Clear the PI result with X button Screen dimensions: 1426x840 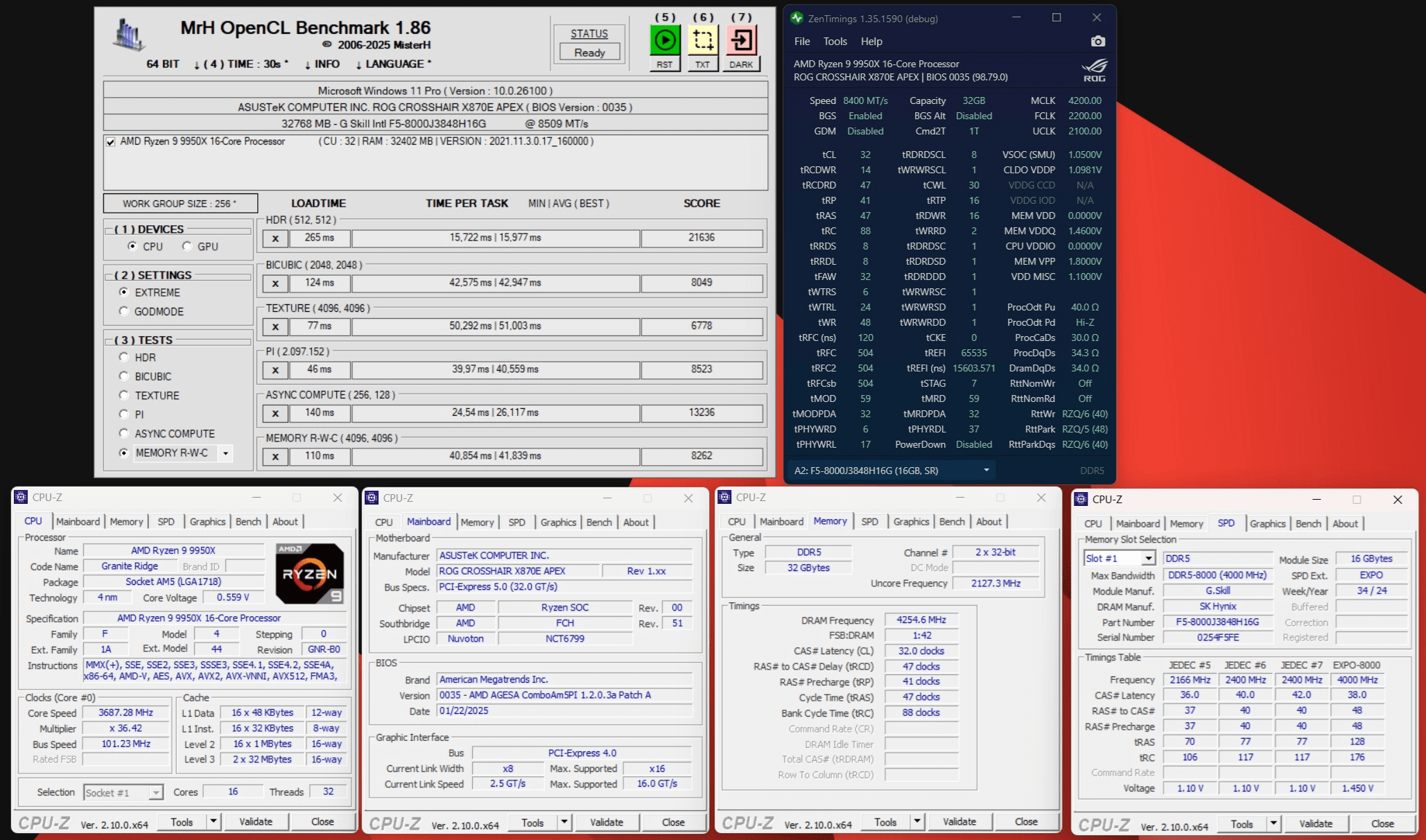click(275, 370)
